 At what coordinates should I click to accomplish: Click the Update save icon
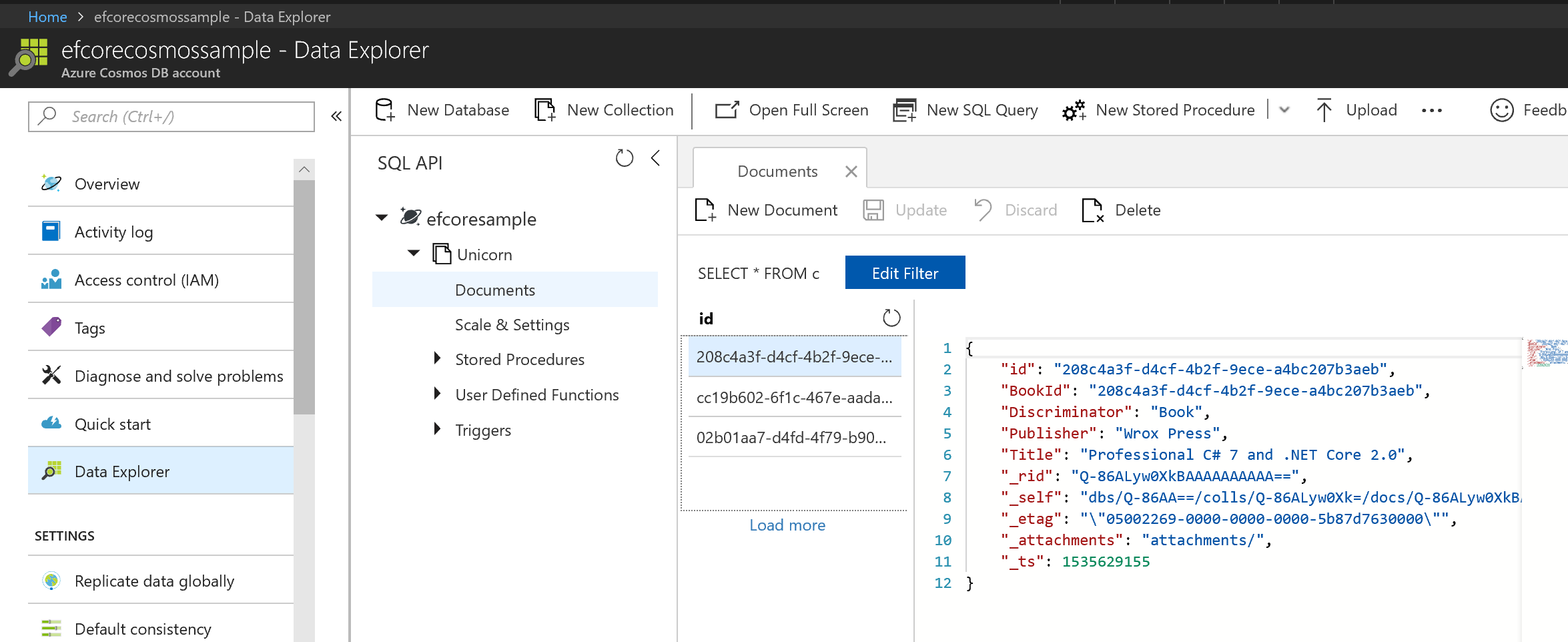pyautogui.click(x=873, y=210)
